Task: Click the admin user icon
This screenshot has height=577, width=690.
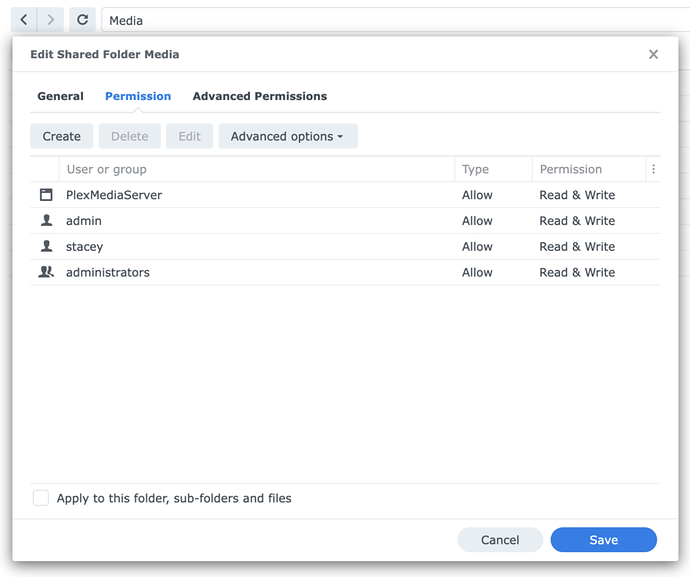Action: (46, 221)
